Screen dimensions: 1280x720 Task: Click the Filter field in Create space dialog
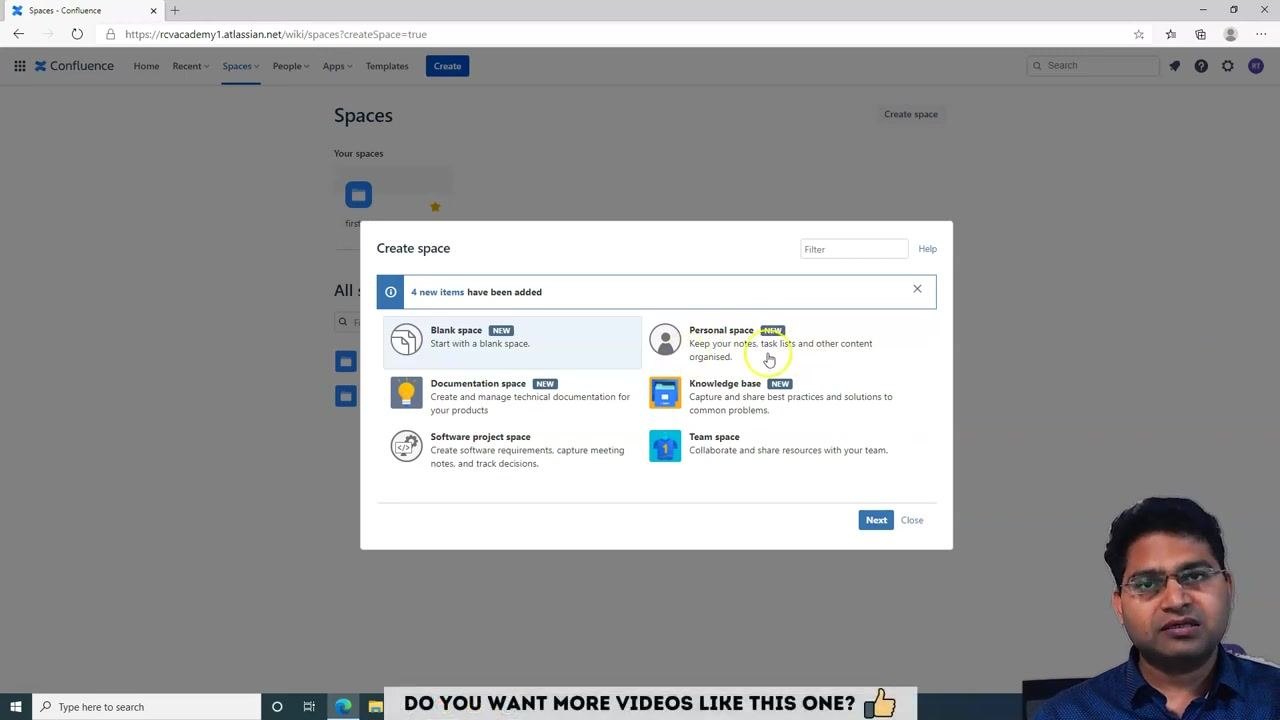(854, 249)
